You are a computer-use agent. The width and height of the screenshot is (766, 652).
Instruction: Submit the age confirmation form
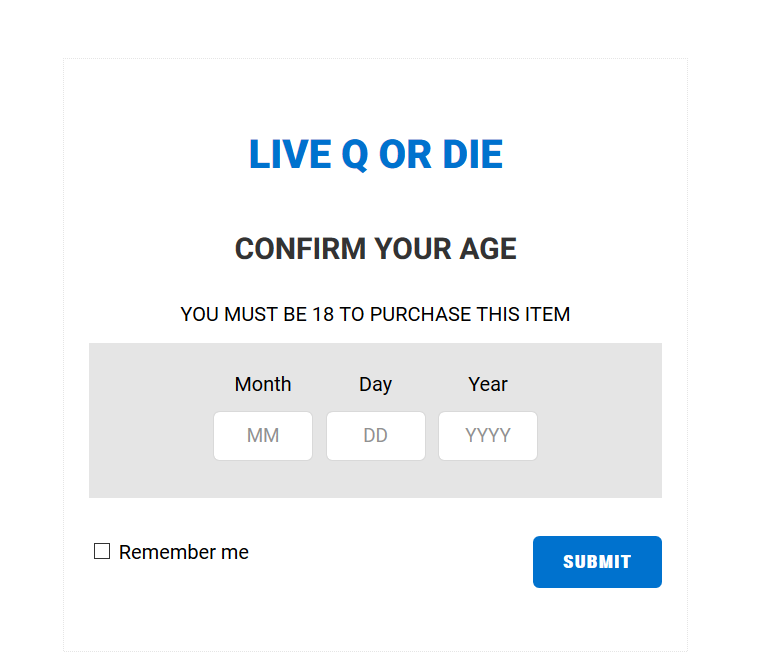pos(597,562)
